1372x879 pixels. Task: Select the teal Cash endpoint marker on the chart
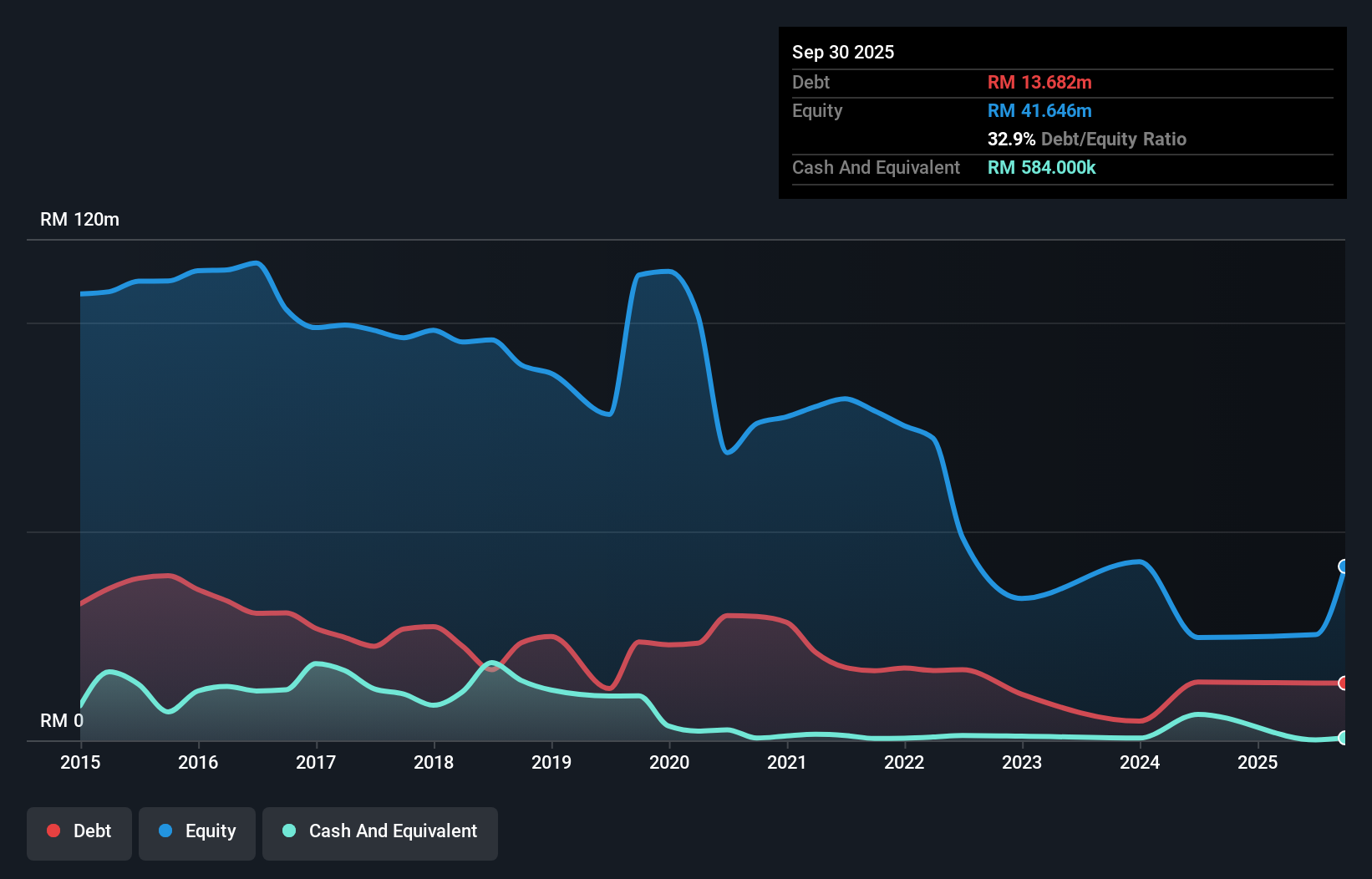(1343, 739)
